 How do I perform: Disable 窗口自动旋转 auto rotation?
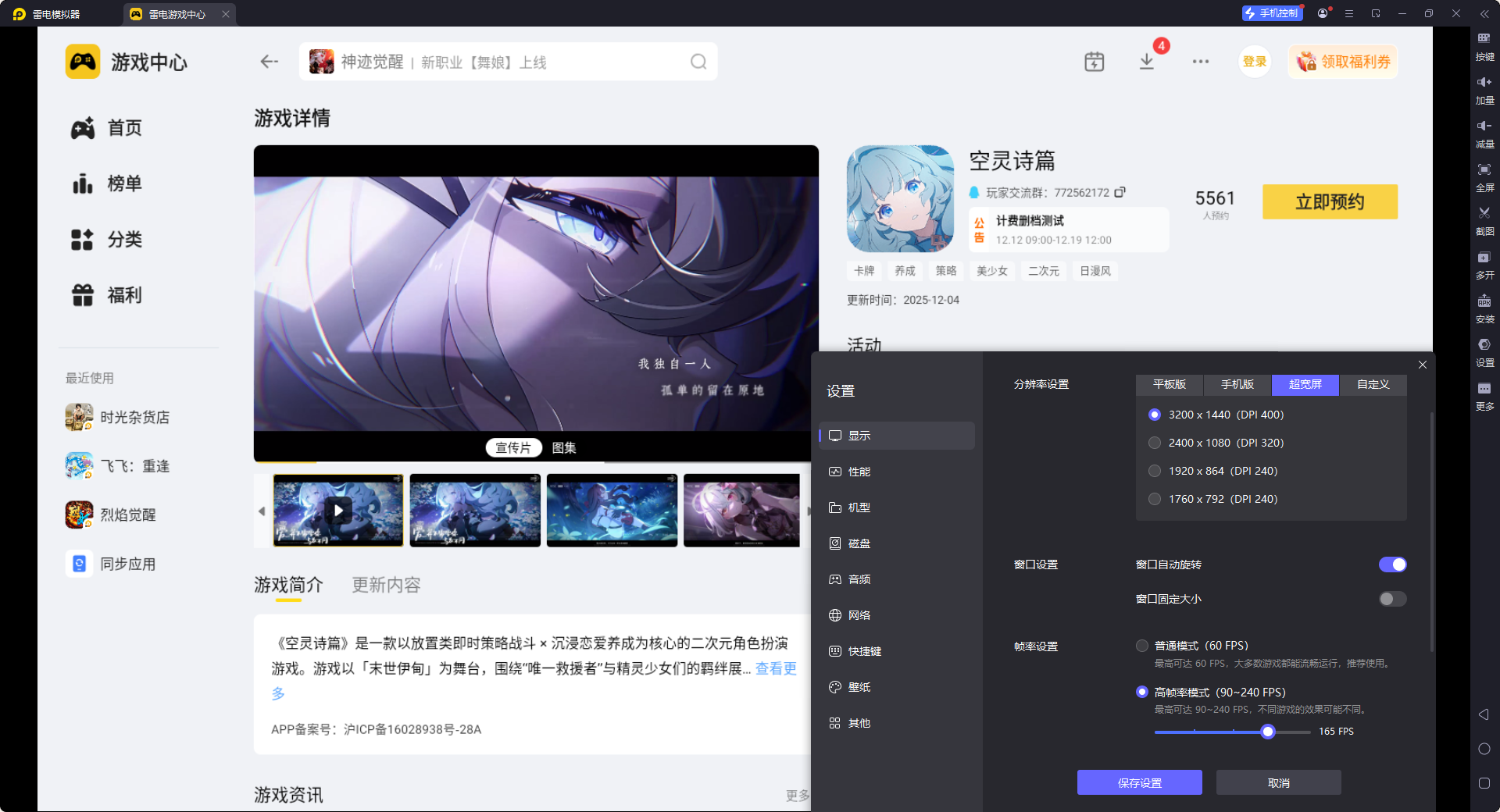click(1393, 564)
